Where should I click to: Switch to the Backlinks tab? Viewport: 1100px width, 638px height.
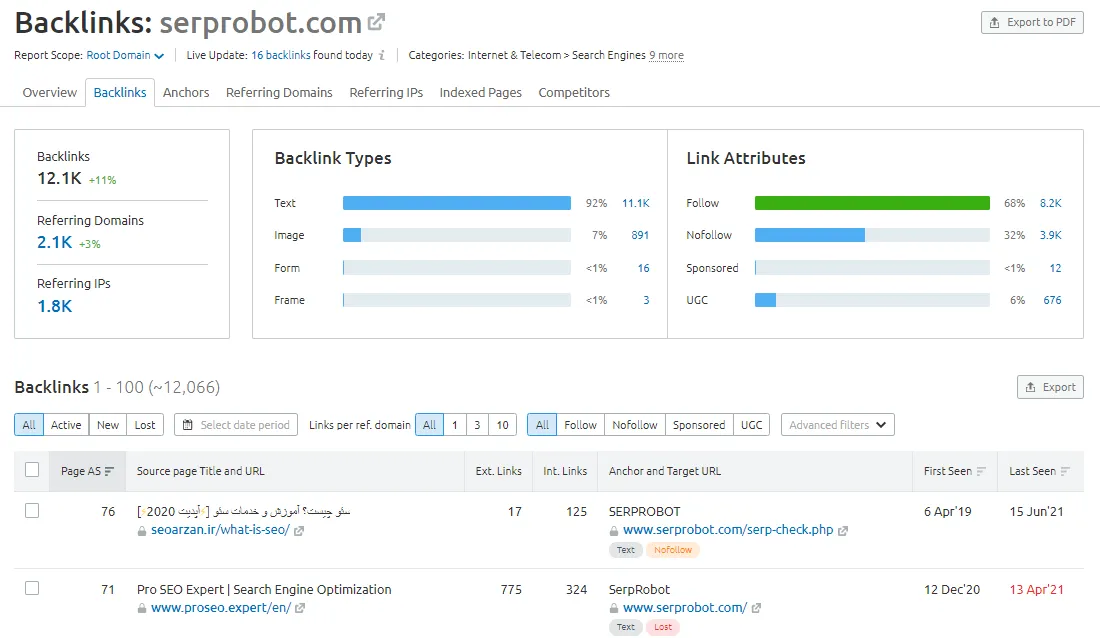click(x=120, y=93)
